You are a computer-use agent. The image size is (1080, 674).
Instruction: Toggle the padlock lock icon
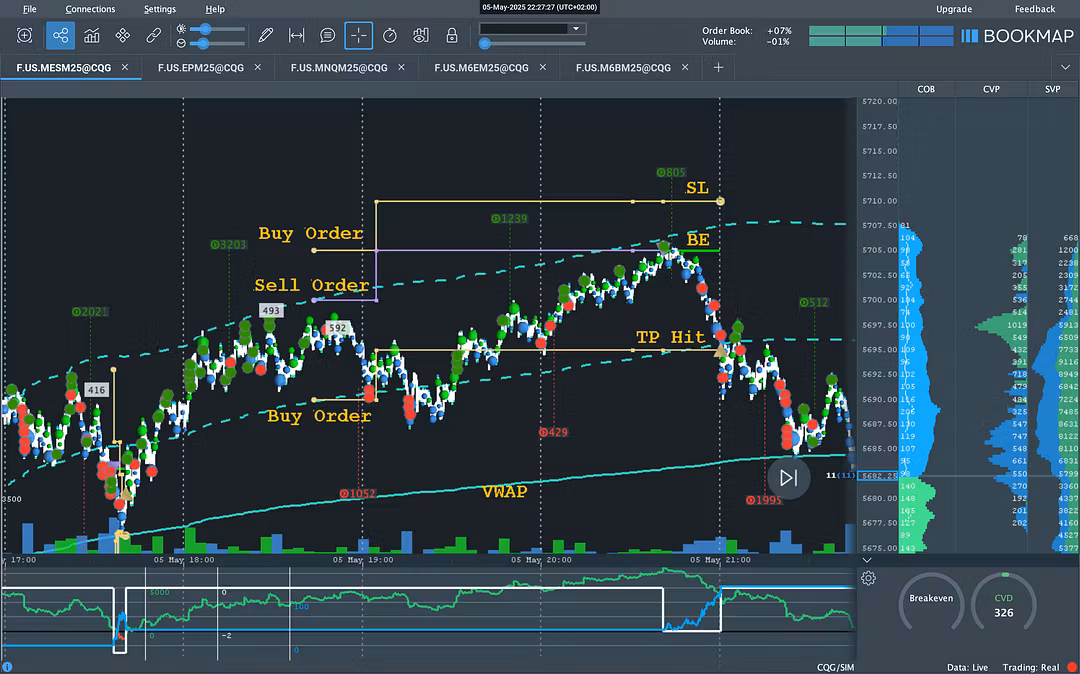452,36
